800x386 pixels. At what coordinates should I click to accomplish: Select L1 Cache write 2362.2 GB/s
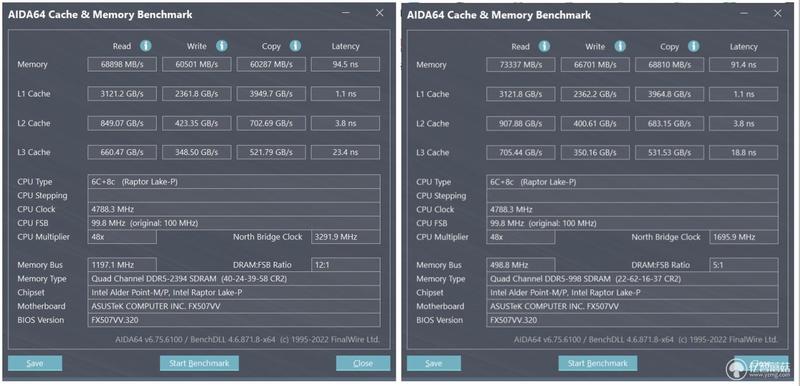click(595, 94)
